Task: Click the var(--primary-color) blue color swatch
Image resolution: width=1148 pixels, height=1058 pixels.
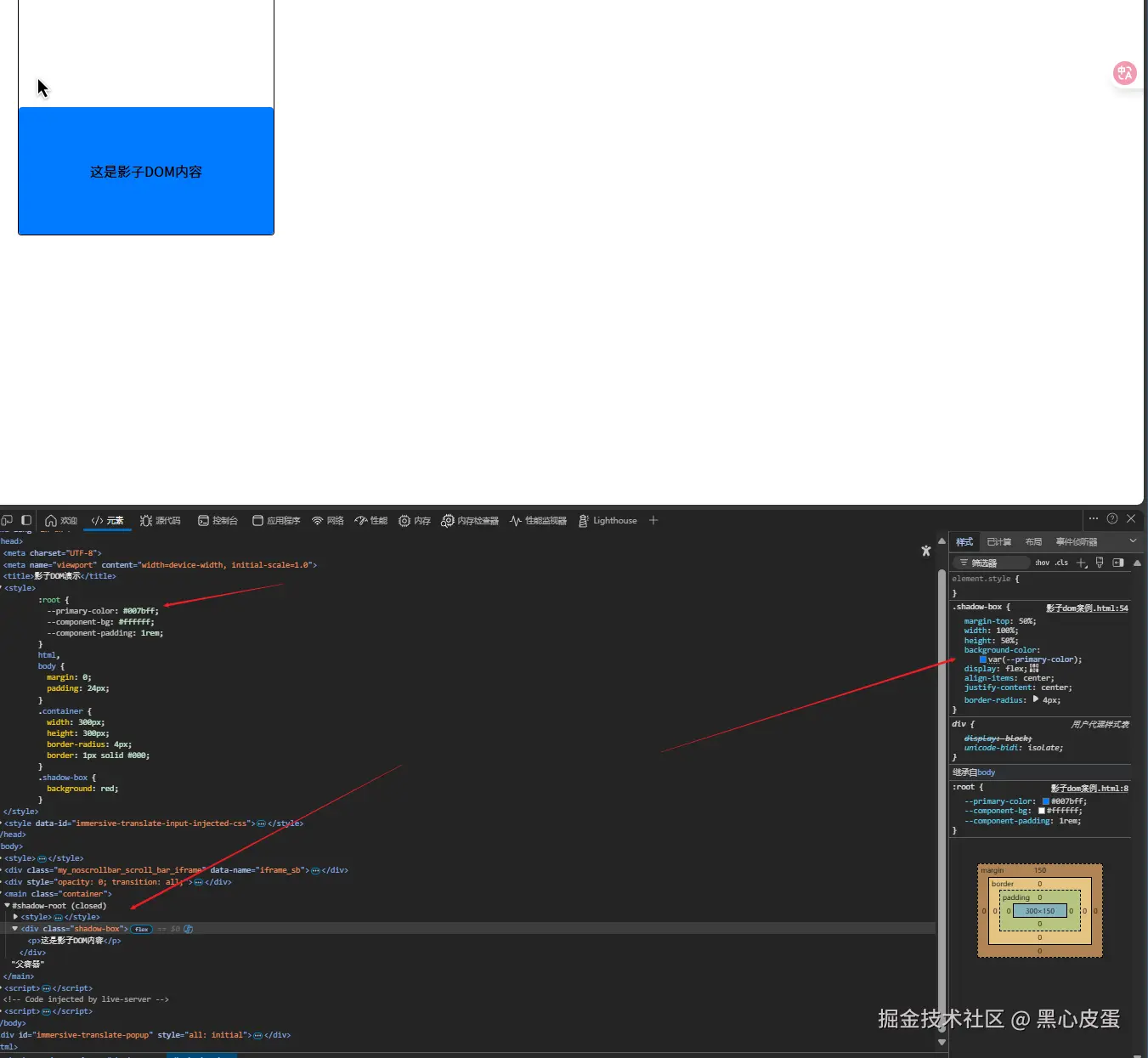Action: click(x=983, y=659)
